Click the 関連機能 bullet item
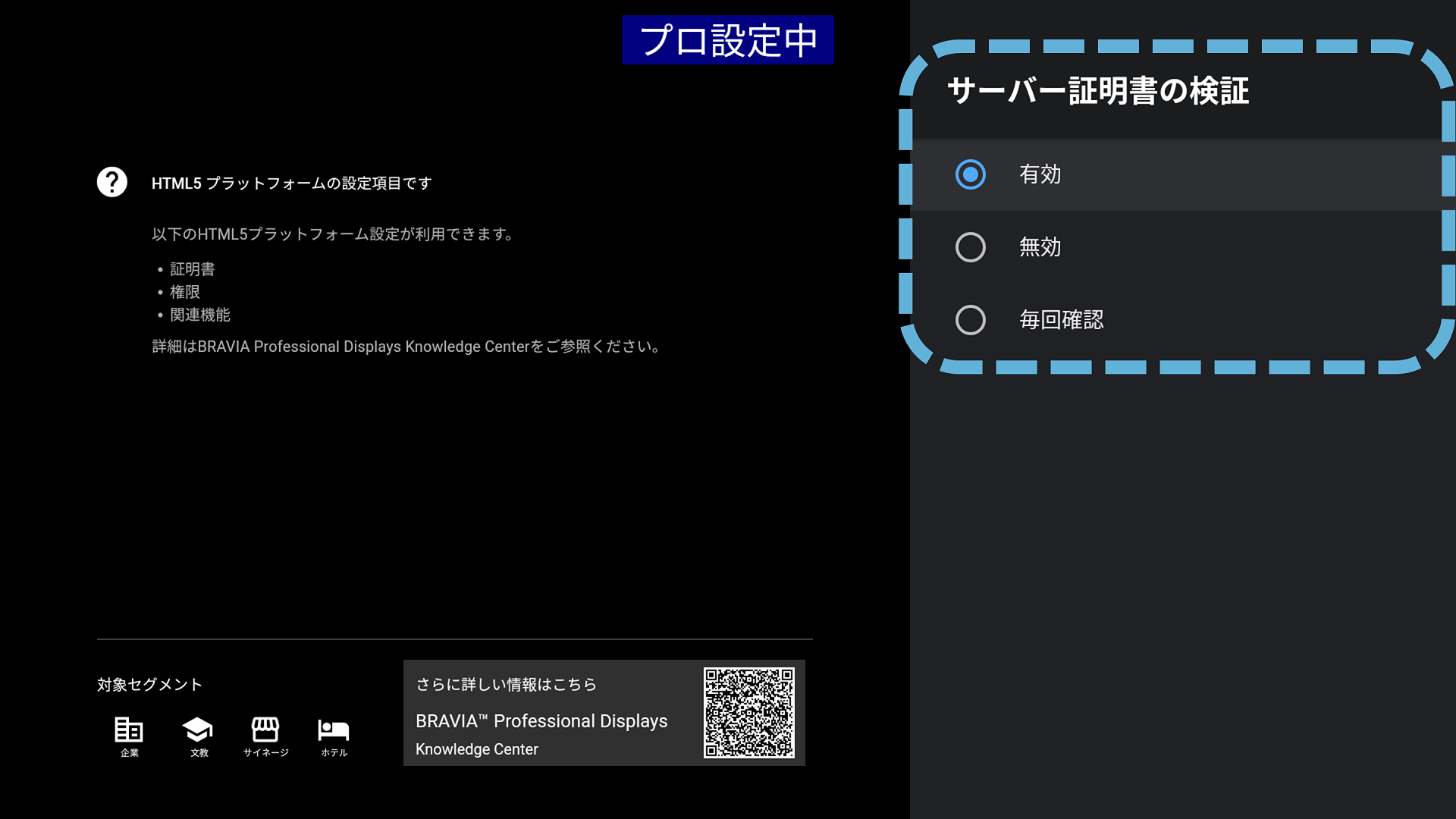This screenshot has height=819, width=1456. (200, 315)
